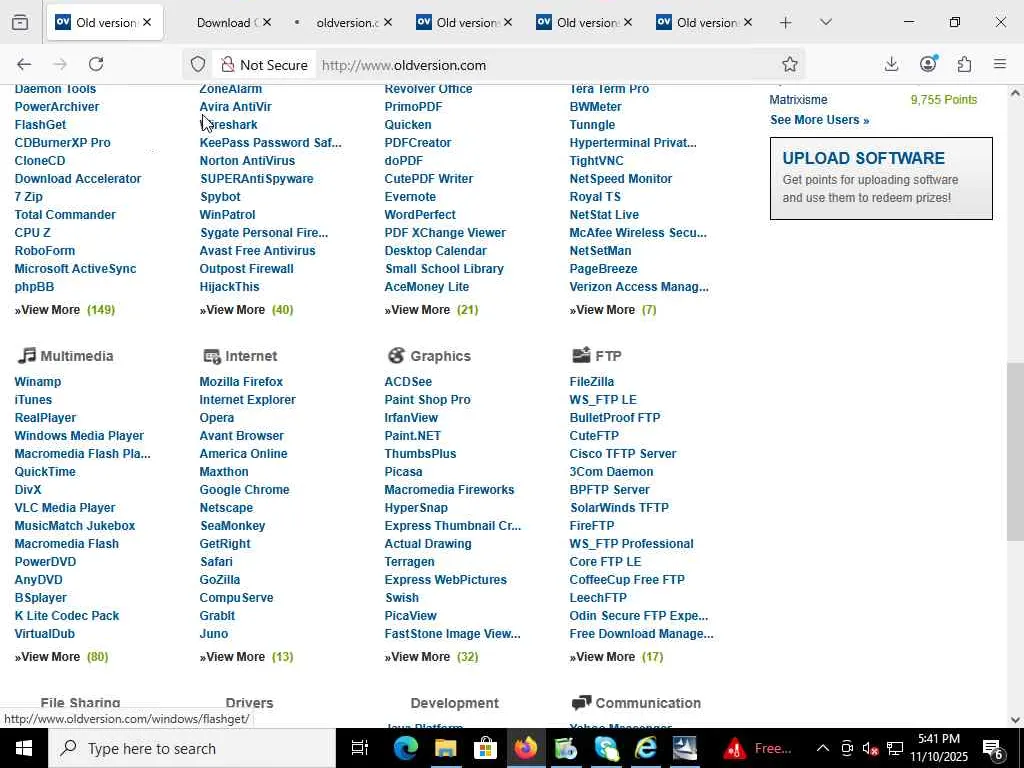The width and height of the screenshot is (1024, 768).
Task: Open the Winamp link
Action: click(38, 381)
